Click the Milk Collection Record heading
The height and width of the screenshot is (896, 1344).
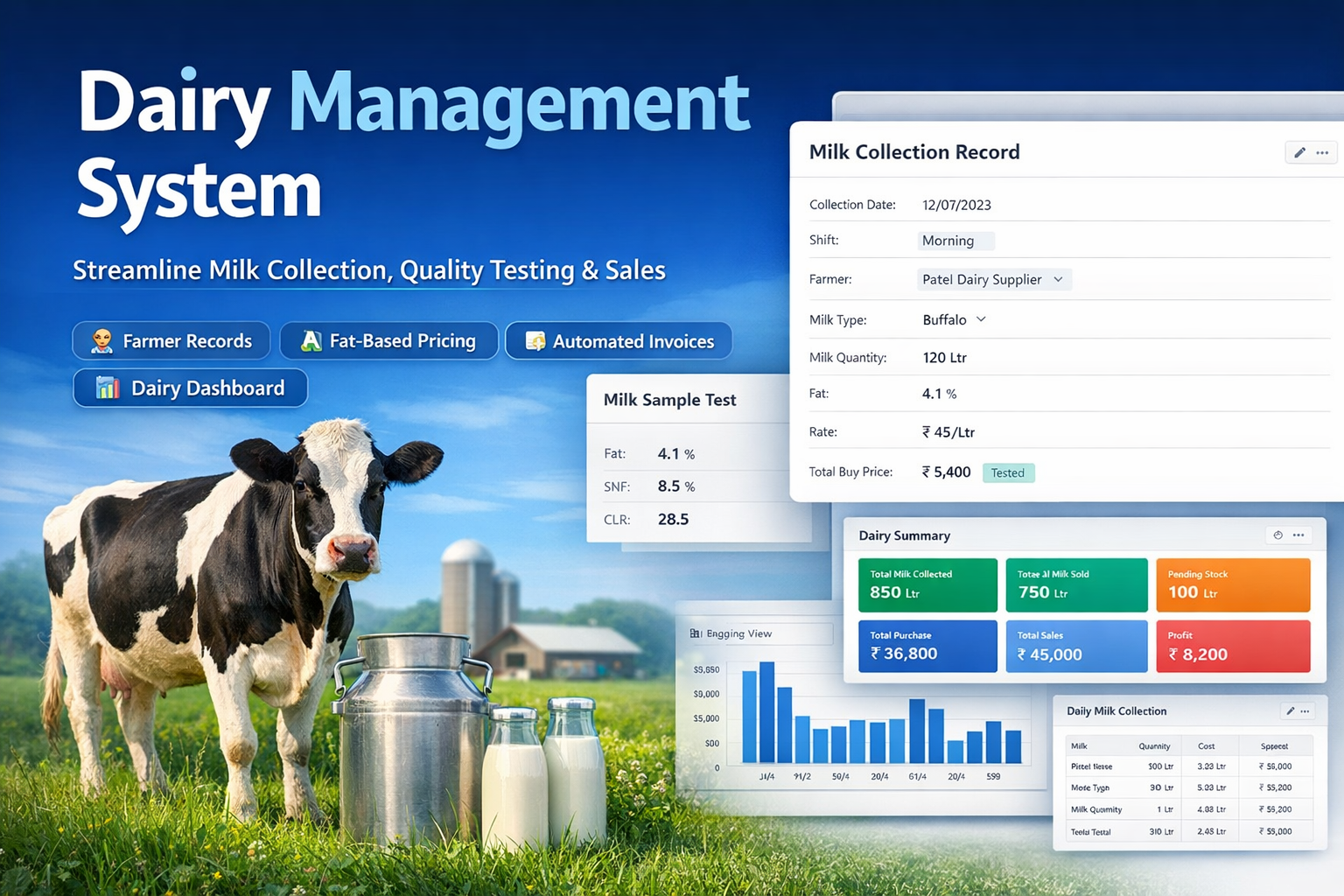[x=914, y=152]
